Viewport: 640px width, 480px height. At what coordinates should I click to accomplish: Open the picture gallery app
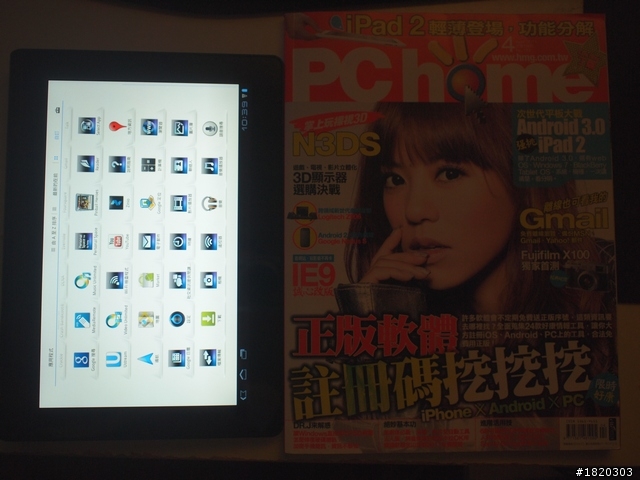pyautogui.click(x=180, y=128)
